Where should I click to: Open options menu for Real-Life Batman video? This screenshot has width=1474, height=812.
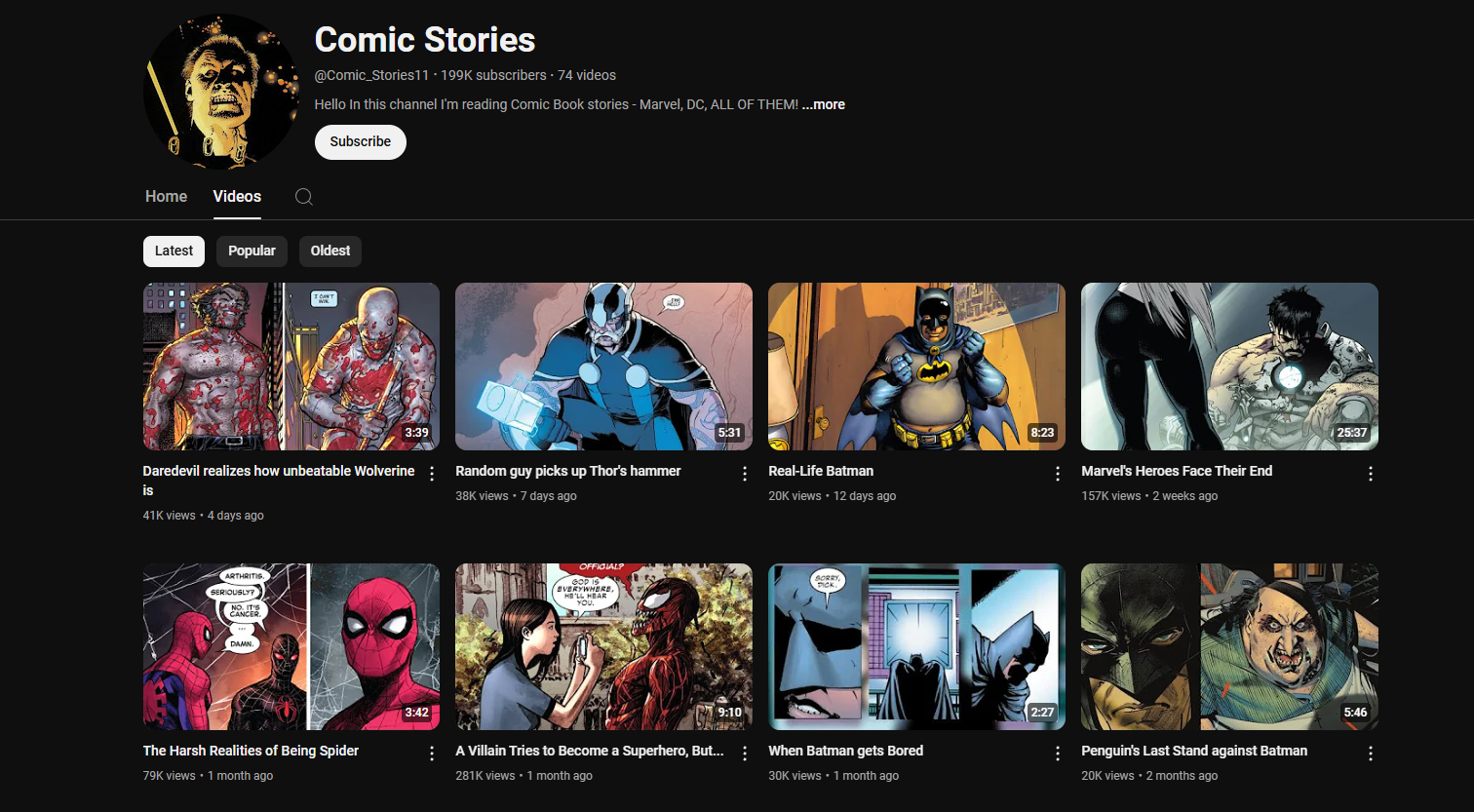coord(1058,474)
